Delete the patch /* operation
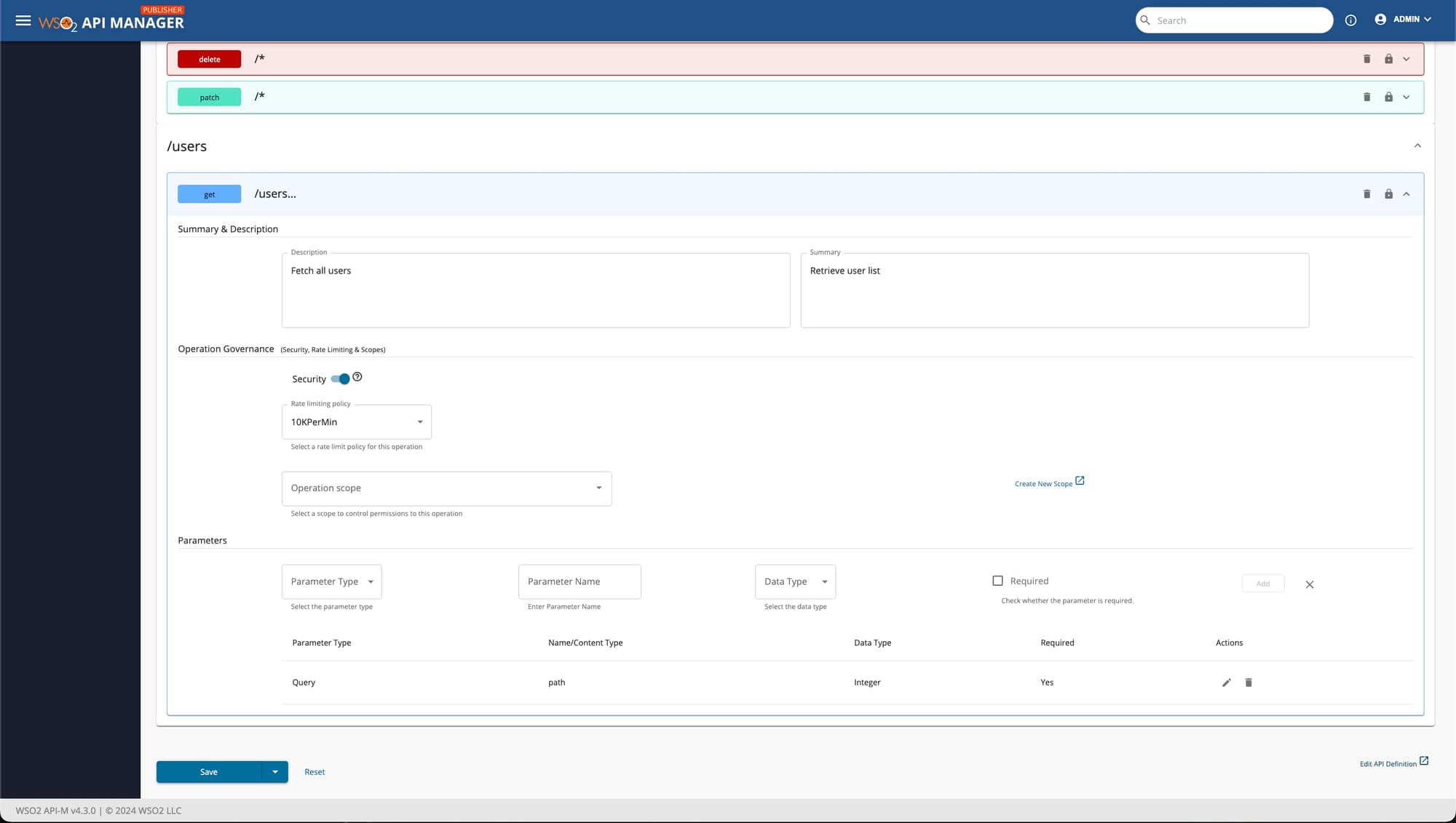Viewport: 1456px width, 823px height. point(1366,97)
